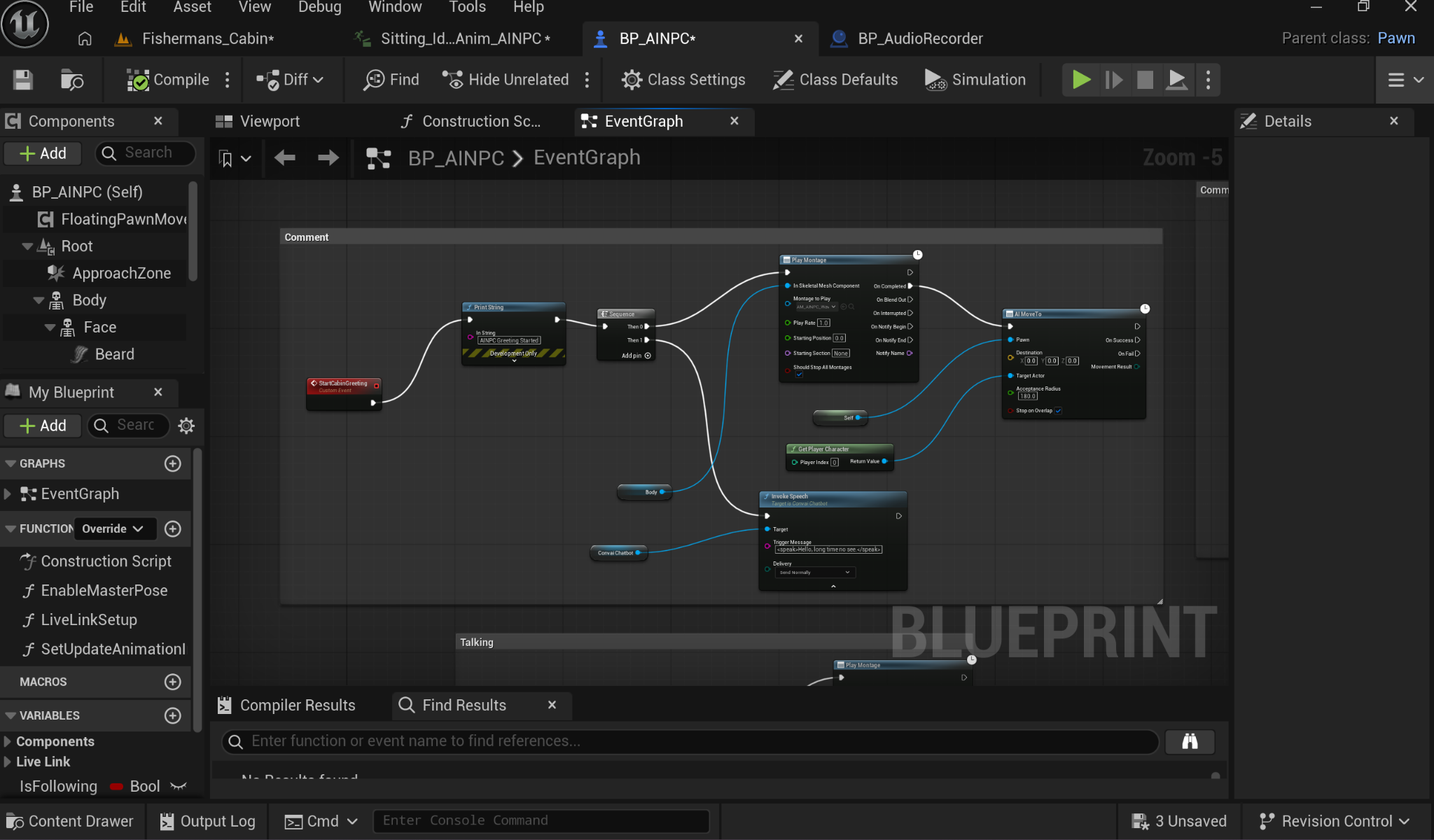Viewport: 1434px width, 840px height.
Task: Toggle Stop on Overlap checkbox
Action: coord(1058,411)
